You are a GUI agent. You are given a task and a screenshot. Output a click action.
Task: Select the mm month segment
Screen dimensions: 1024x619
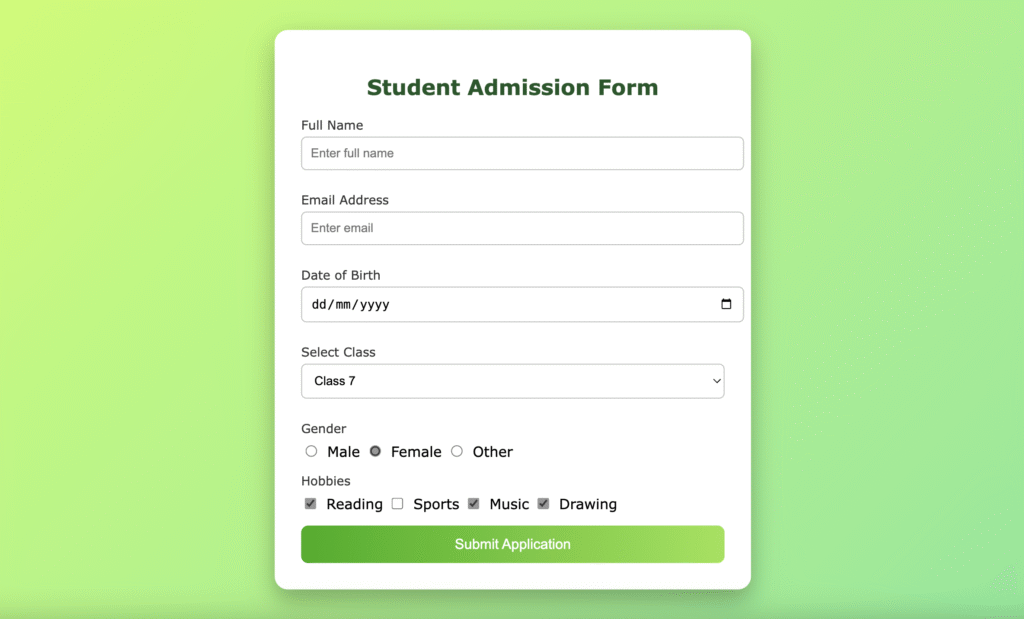343,304
